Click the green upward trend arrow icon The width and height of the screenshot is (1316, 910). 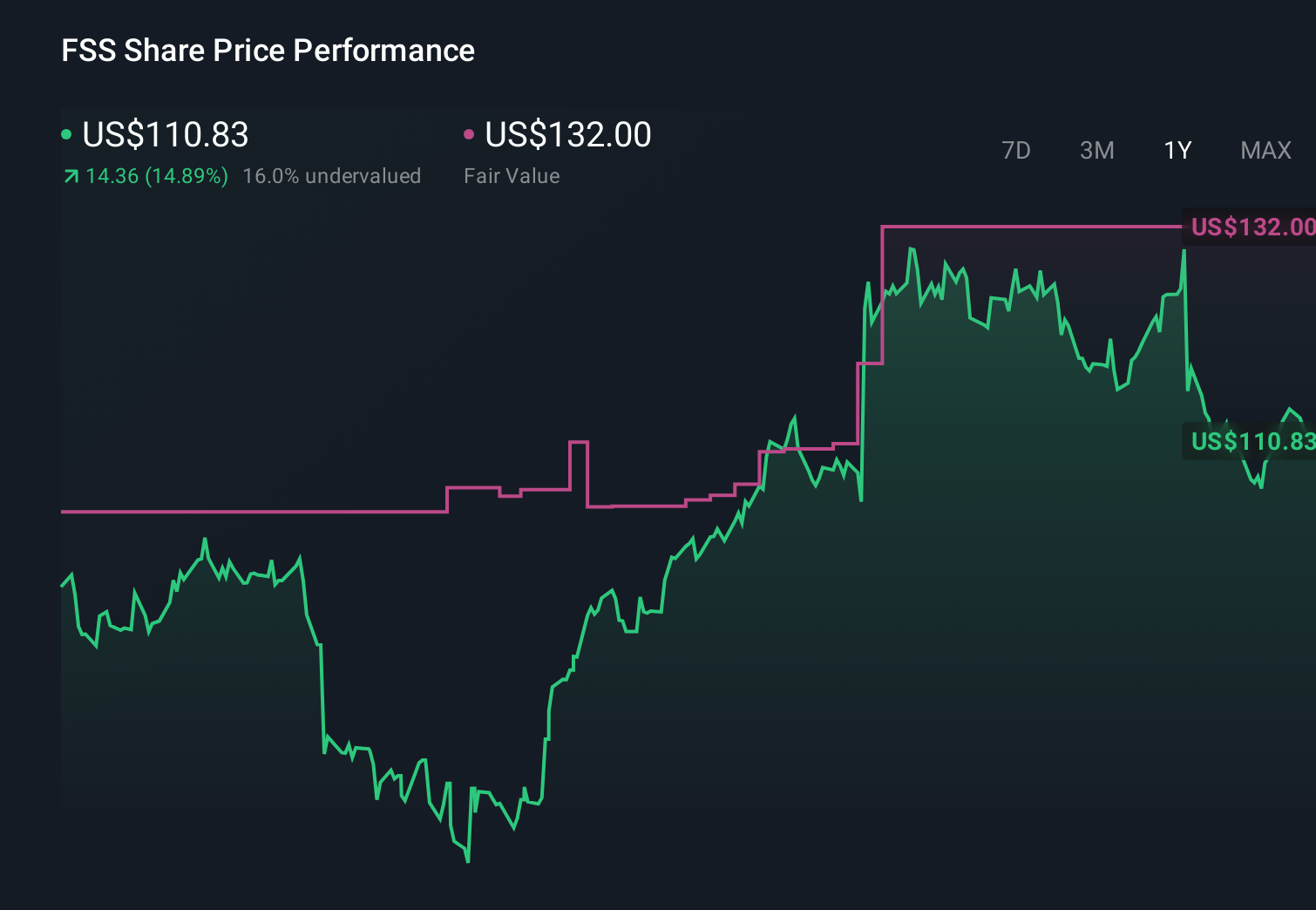click(x=70, y=175)
